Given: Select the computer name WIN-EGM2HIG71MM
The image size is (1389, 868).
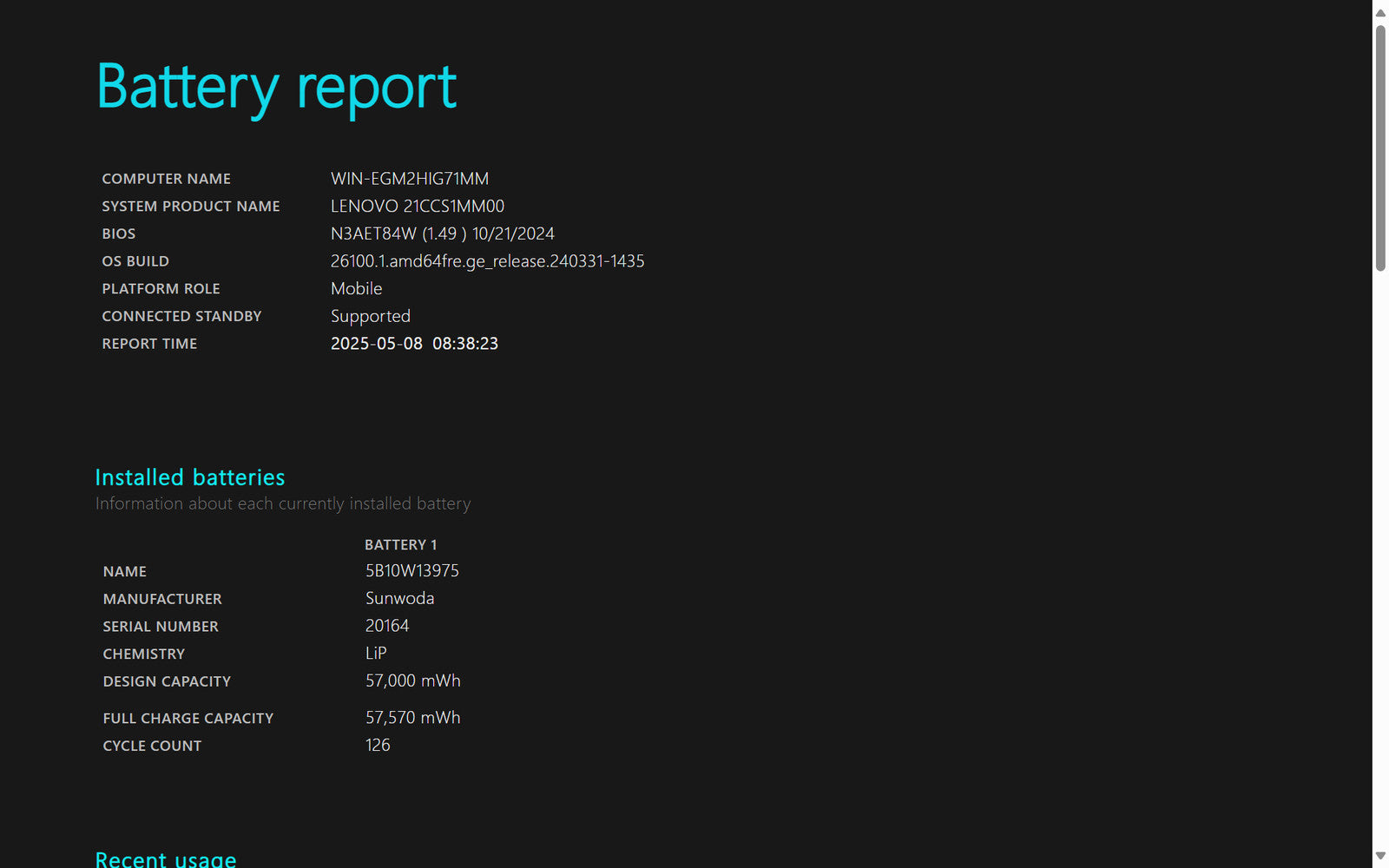Looking at the screenshot, I should (x=410, y=179).
